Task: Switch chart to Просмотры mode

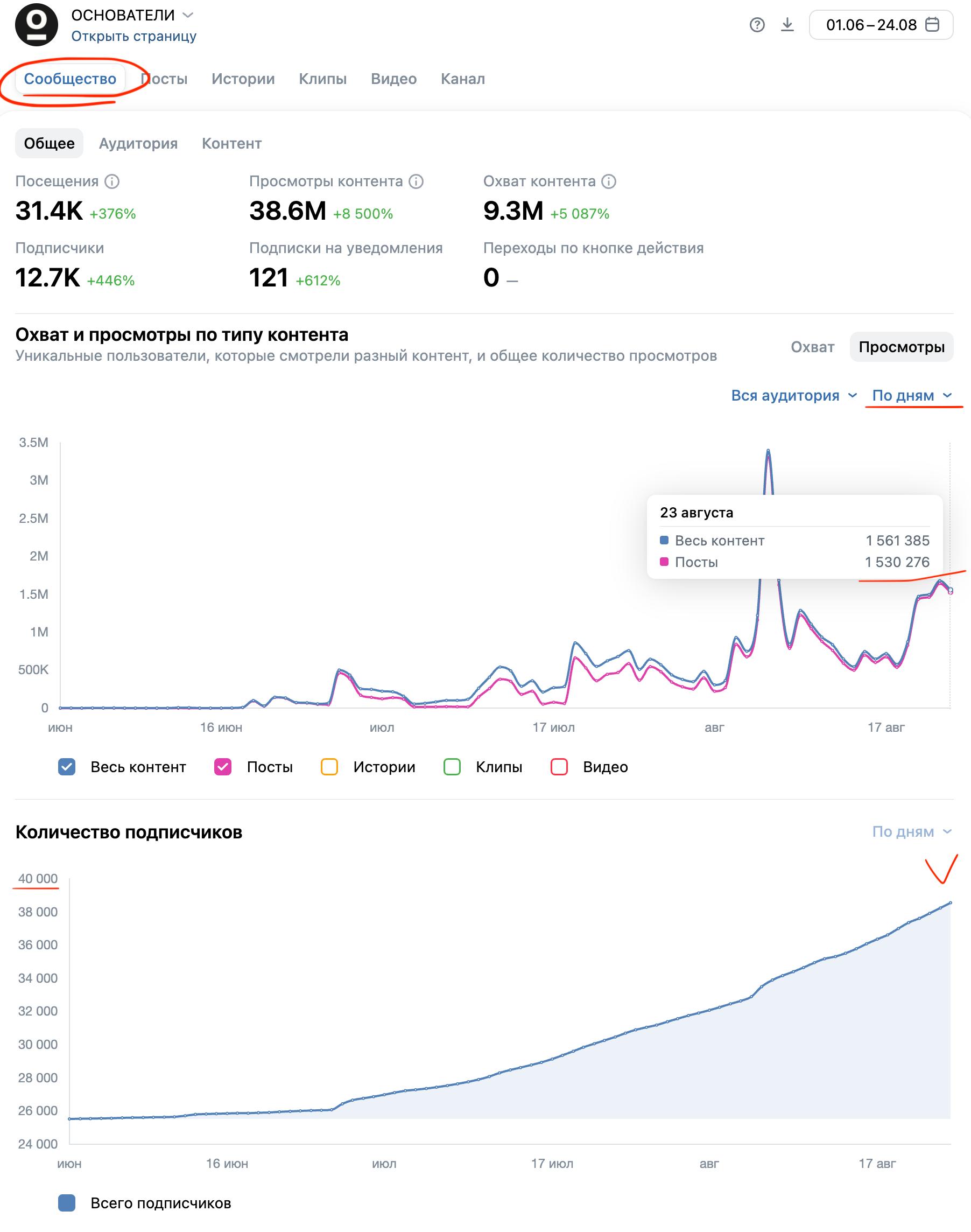Action: coord(902,347)
